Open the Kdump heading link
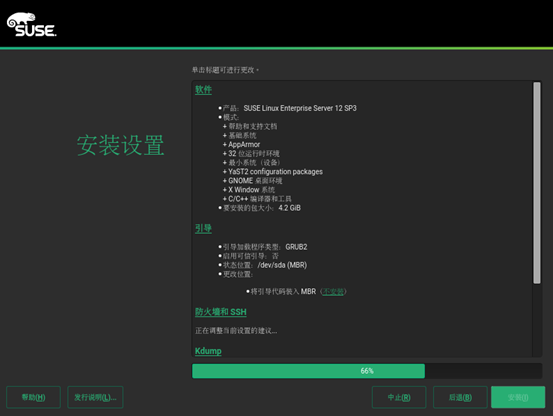The height and width of the screenshot is (416, 553). [208, 351]
